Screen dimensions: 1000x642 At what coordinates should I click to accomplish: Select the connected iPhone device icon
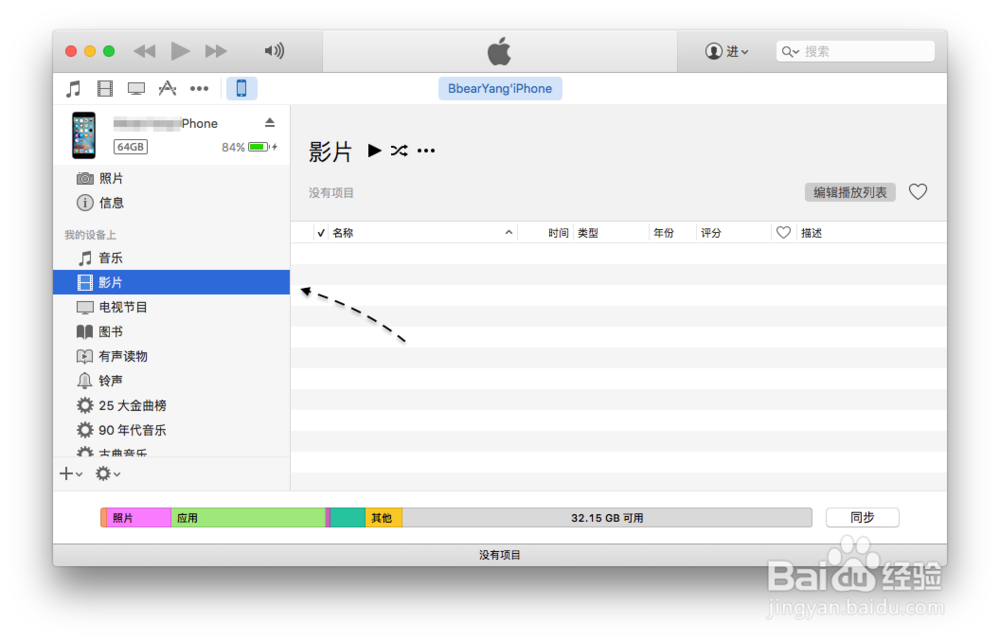[240, 88]
